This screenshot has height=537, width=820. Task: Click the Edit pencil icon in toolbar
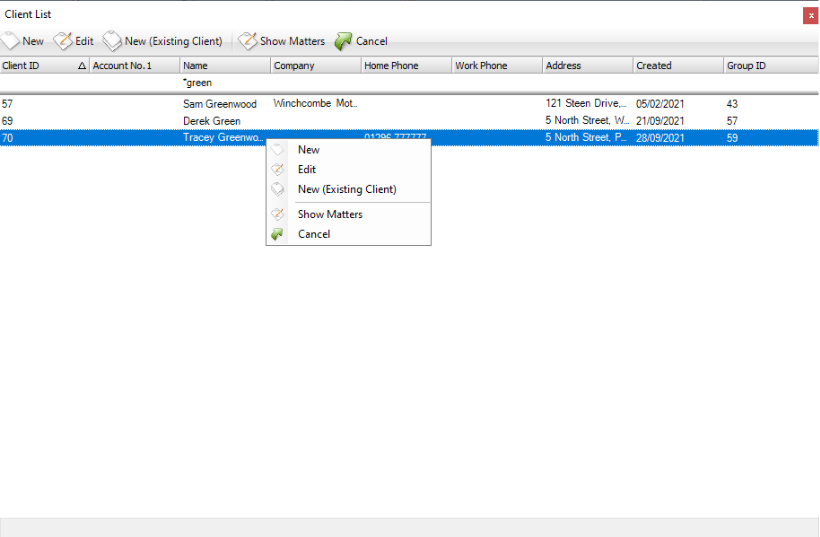63,41
